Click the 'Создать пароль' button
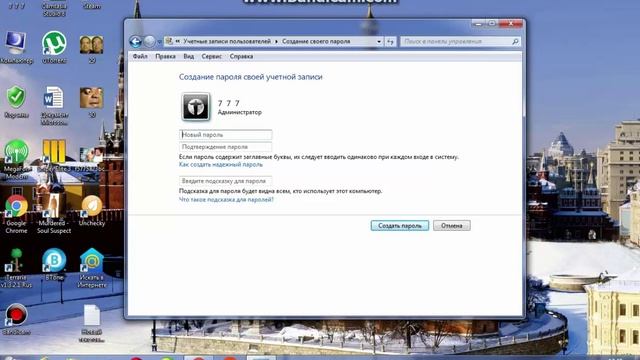Image resolution: width=640 pixels, height=360 pixels. pos(400,226)
